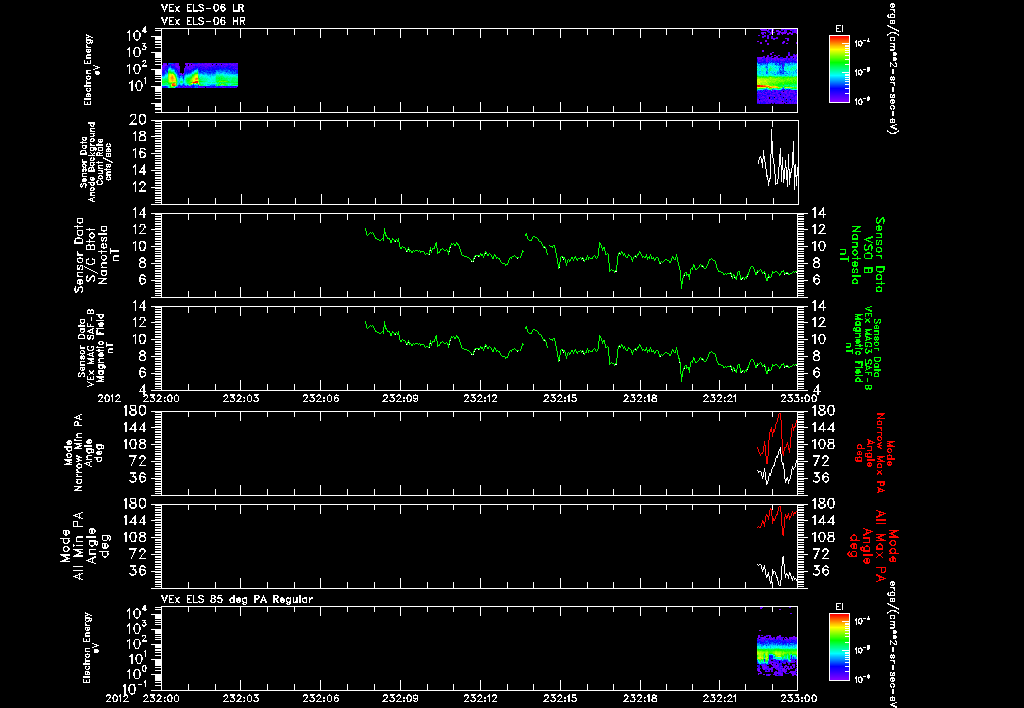Click '232:06' on the bottom time axis
Screen dimensions: 1024x708
click(x=321, y=698)
